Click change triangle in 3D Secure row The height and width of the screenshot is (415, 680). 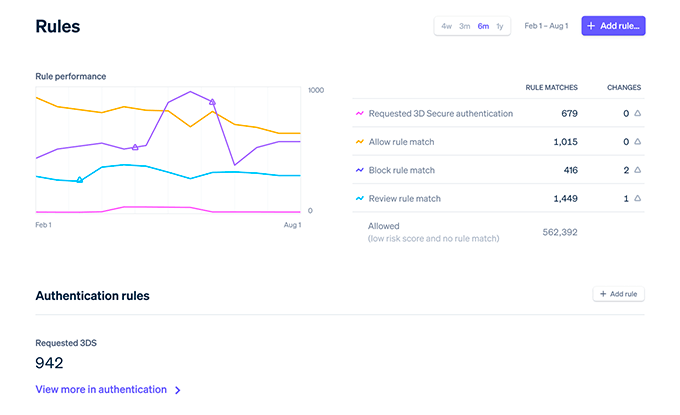coord(638,113)
